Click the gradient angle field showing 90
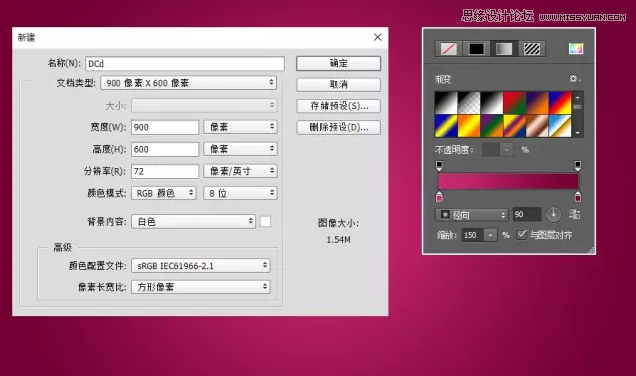The width and height of the screenshot is (636, 376). coord(526,214)
